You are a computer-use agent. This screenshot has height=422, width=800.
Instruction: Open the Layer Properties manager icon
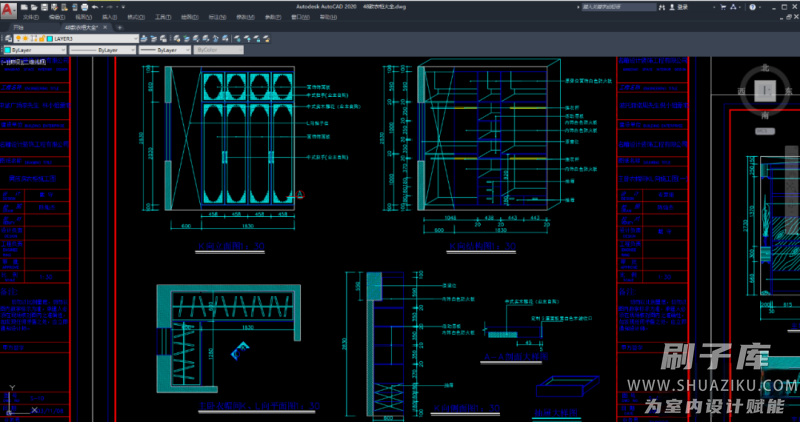[x=8, y=38]
